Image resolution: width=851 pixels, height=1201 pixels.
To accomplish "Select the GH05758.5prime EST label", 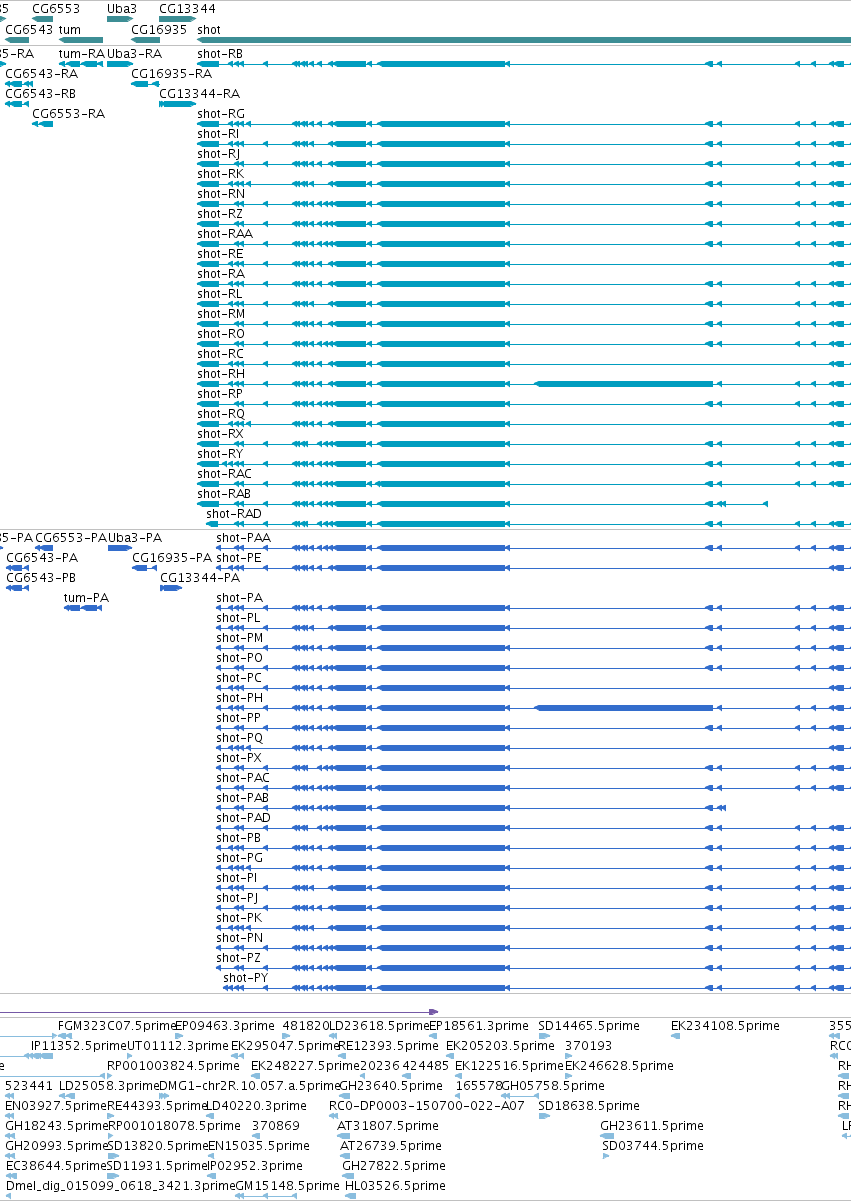I will (552, 1085).
